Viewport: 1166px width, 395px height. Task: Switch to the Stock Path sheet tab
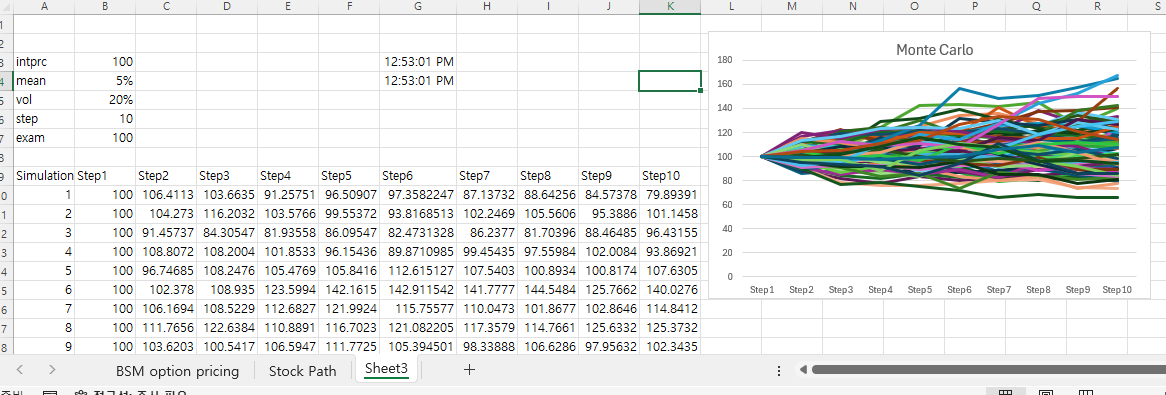click(303, 370)
